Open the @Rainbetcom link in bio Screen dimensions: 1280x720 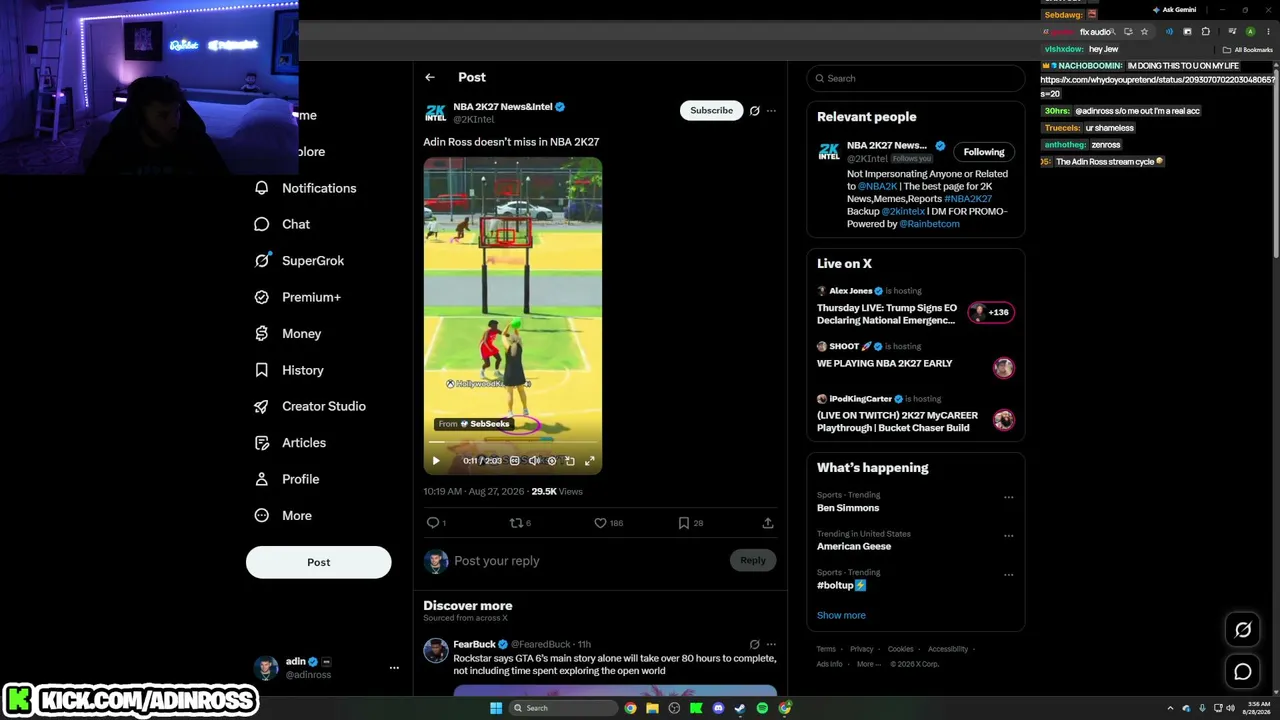tap(929, 224)
